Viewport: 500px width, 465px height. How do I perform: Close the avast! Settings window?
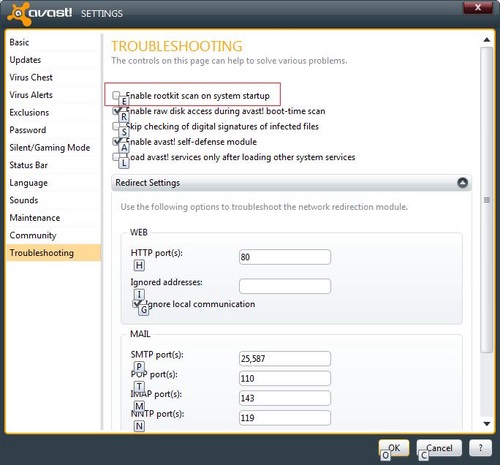478,8
